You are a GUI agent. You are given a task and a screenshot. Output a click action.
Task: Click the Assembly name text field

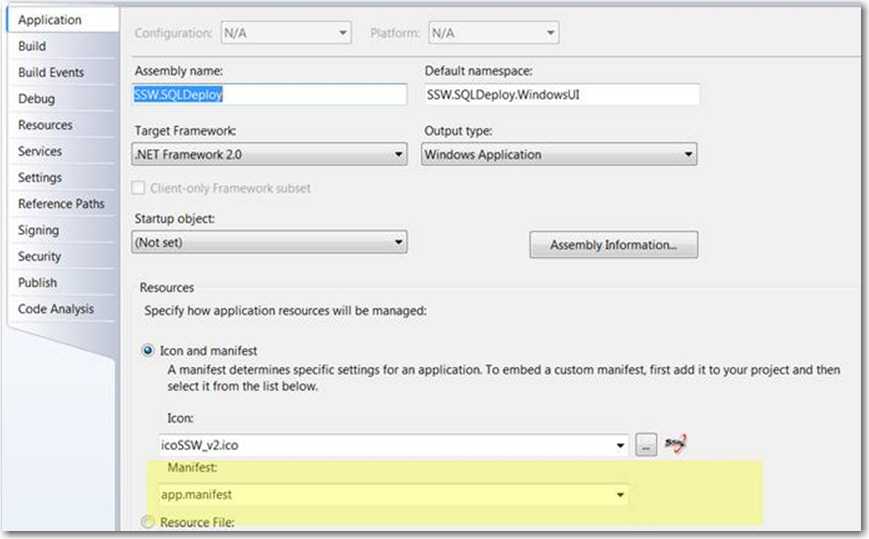pyautogui.click(x=270, y=94)
